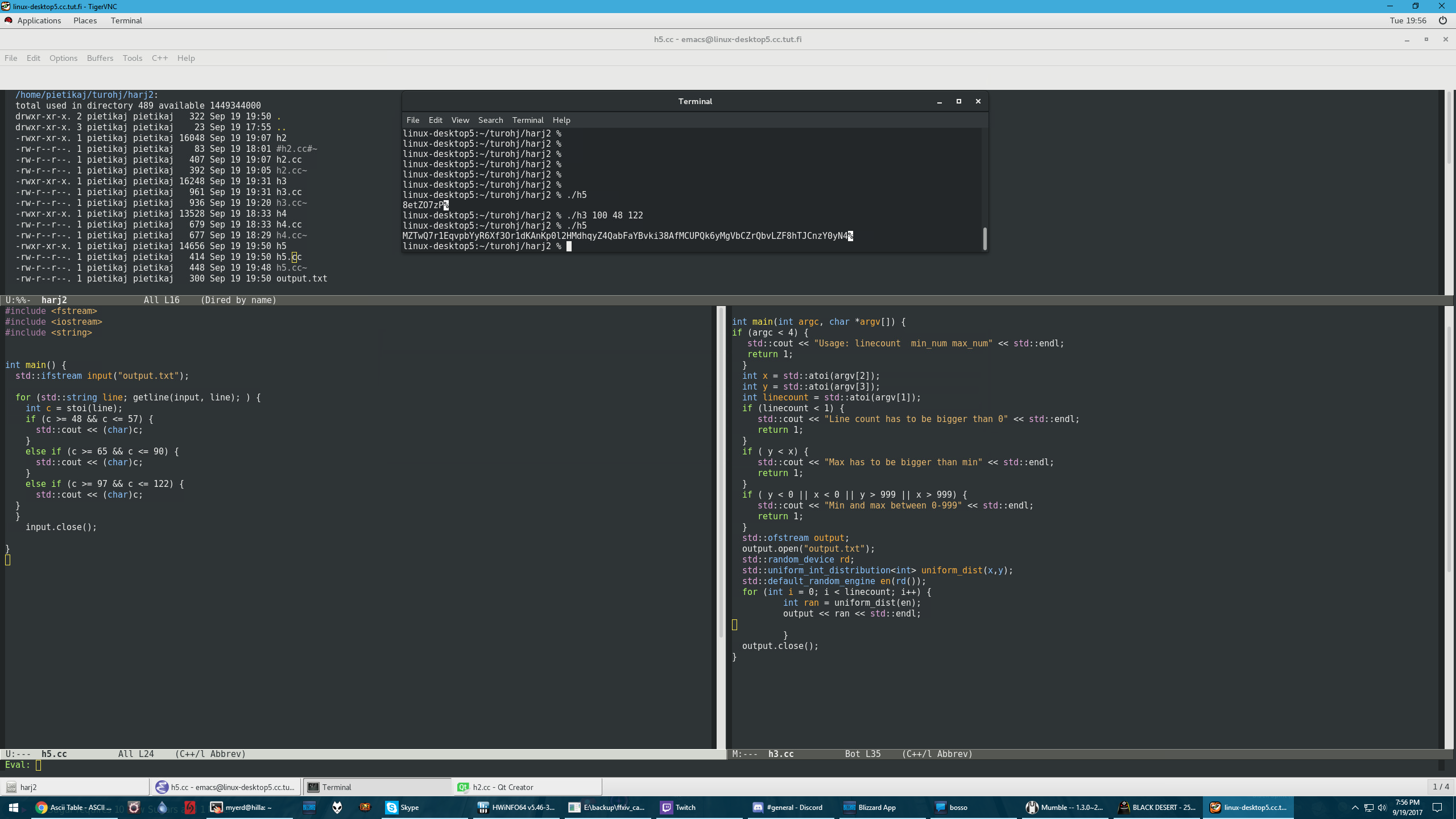Open h3.cc file in dired listing

tap(289, 192)
